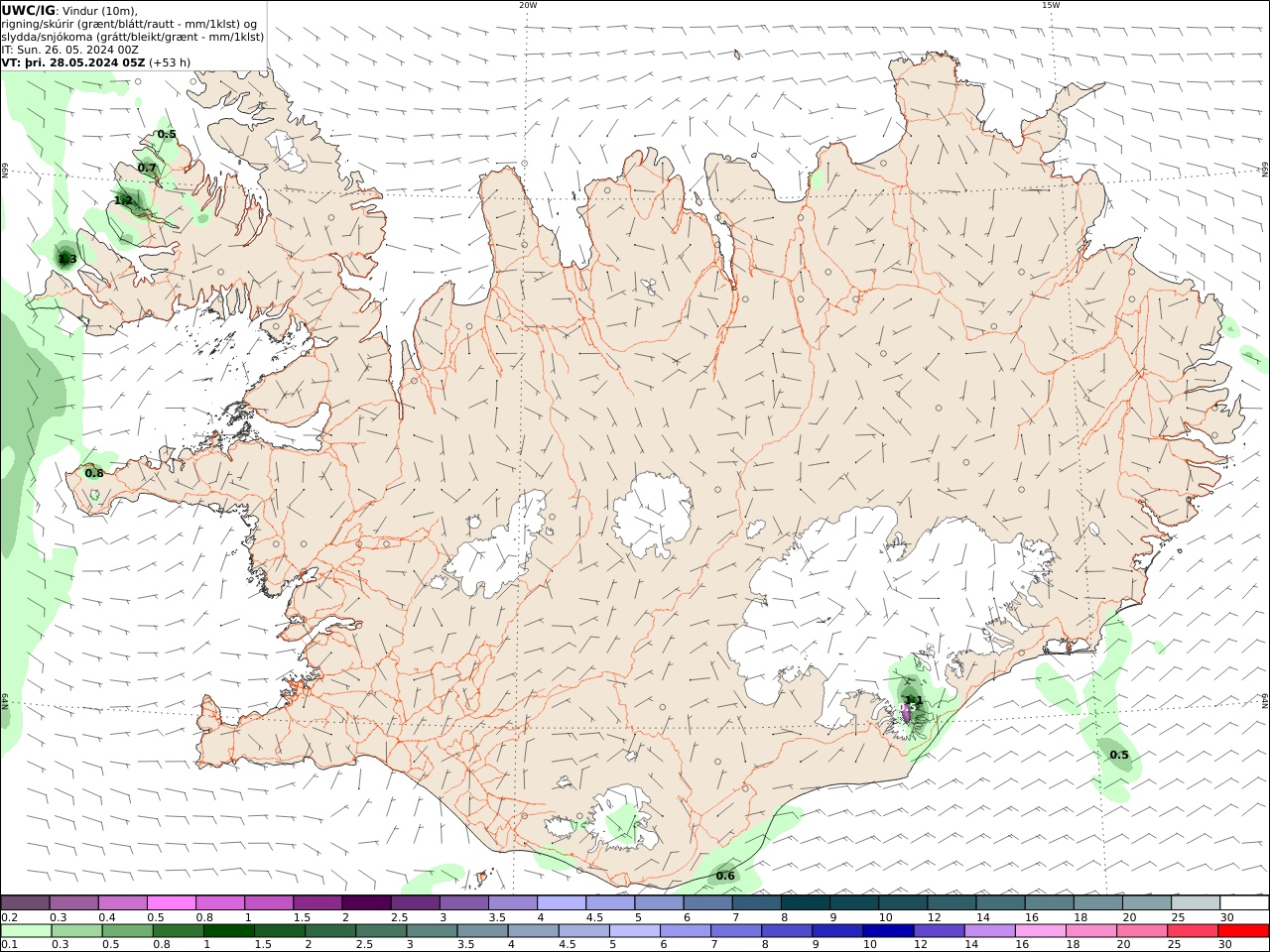Click the '2.5' label in the rain legend

pos(364,945)
